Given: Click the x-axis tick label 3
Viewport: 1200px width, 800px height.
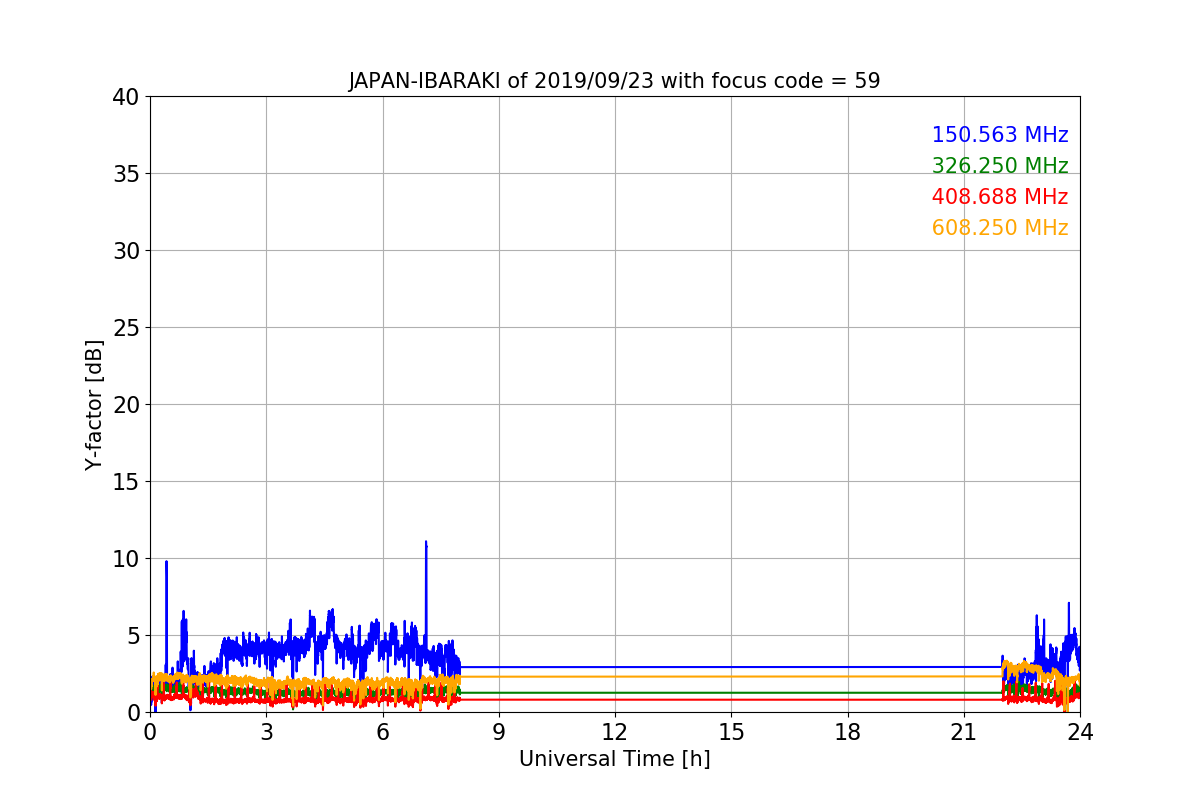Looking at the screenshot, I should pos(266,732).
